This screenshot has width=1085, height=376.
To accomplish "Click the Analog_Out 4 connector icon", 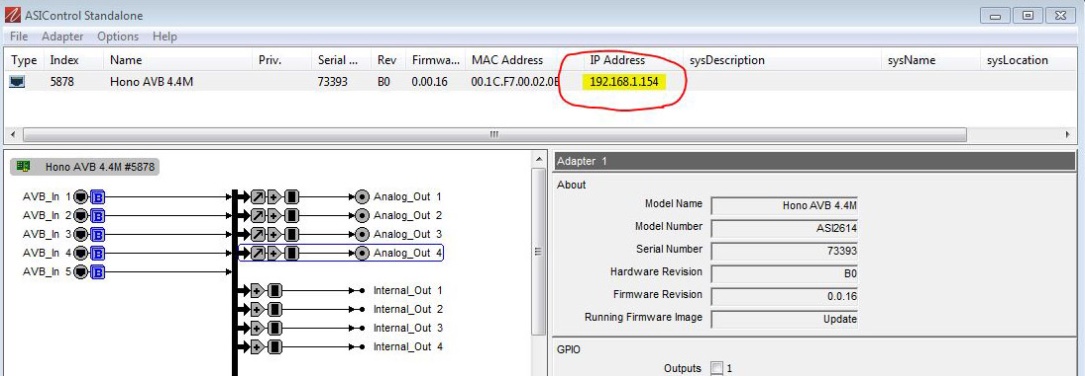I will point(362,253).
